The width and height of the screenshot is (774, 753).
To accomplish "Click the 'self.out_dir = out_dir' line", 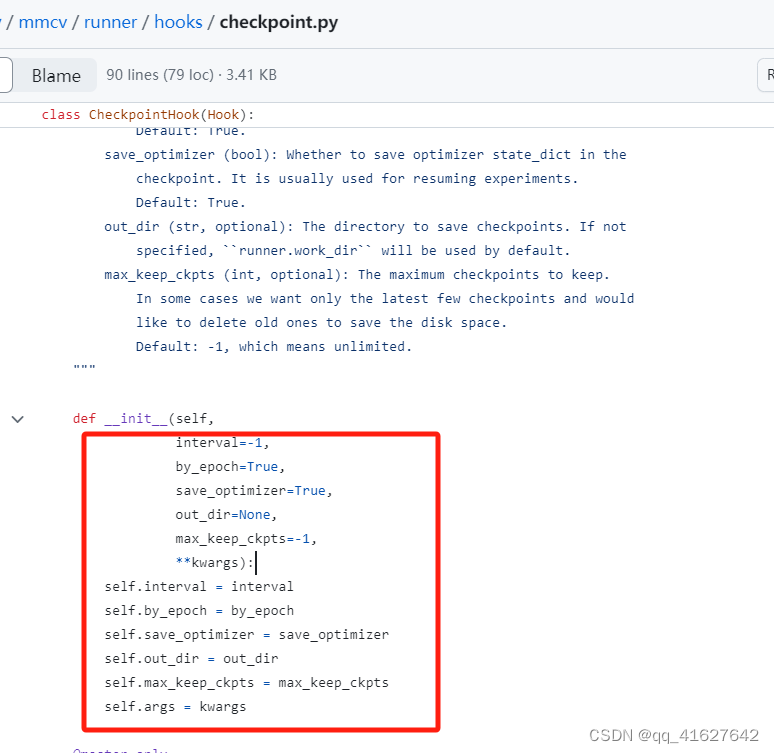I will point(191,659).
